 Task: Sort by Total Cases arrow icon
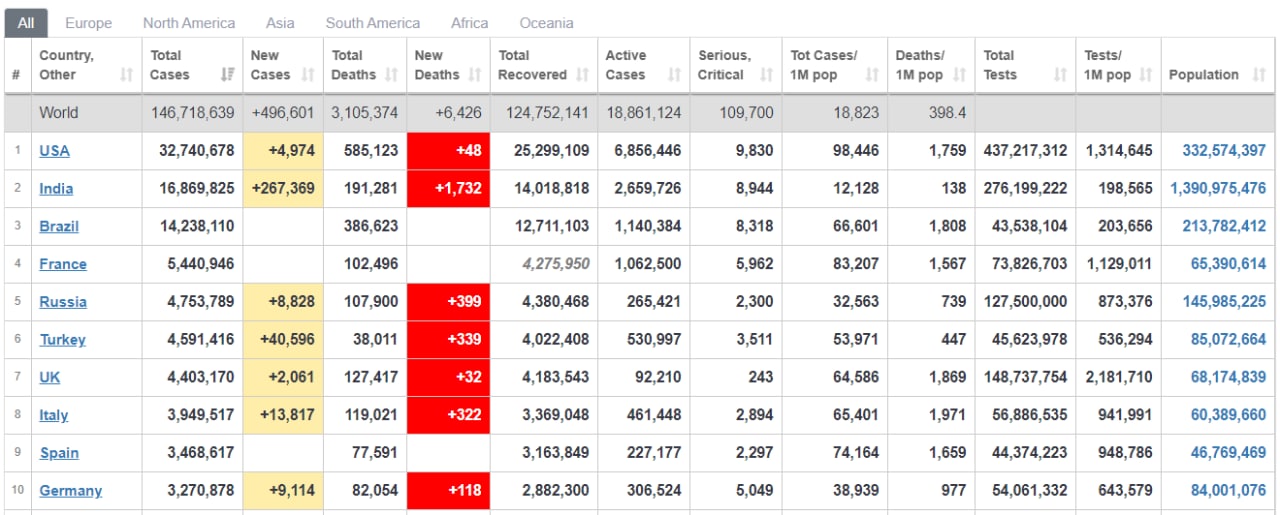click(x=227, y=75)
